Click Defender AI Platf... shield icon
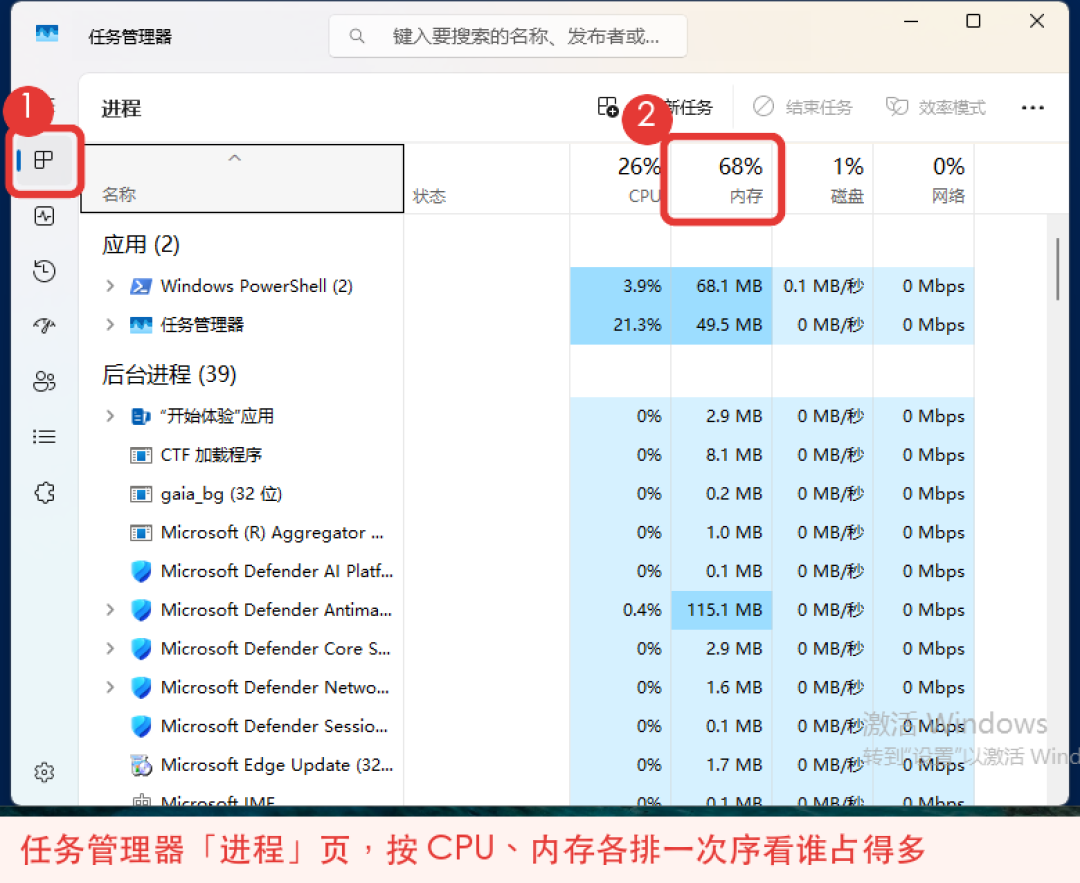Screen dimensions: 1080x883 (141, 571)
